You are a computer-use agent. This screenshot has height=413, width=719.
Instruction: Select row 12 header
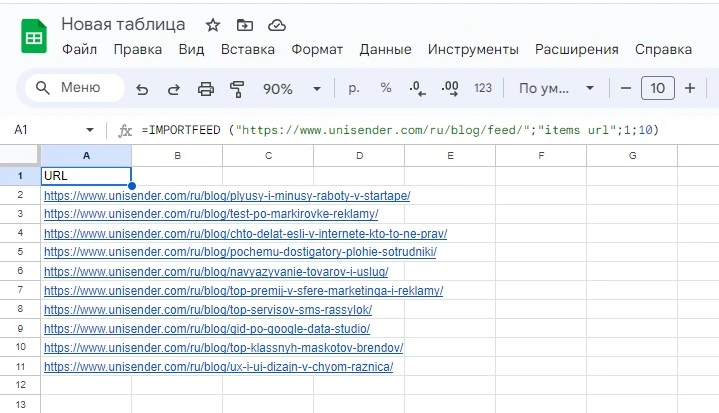point(20,385)
